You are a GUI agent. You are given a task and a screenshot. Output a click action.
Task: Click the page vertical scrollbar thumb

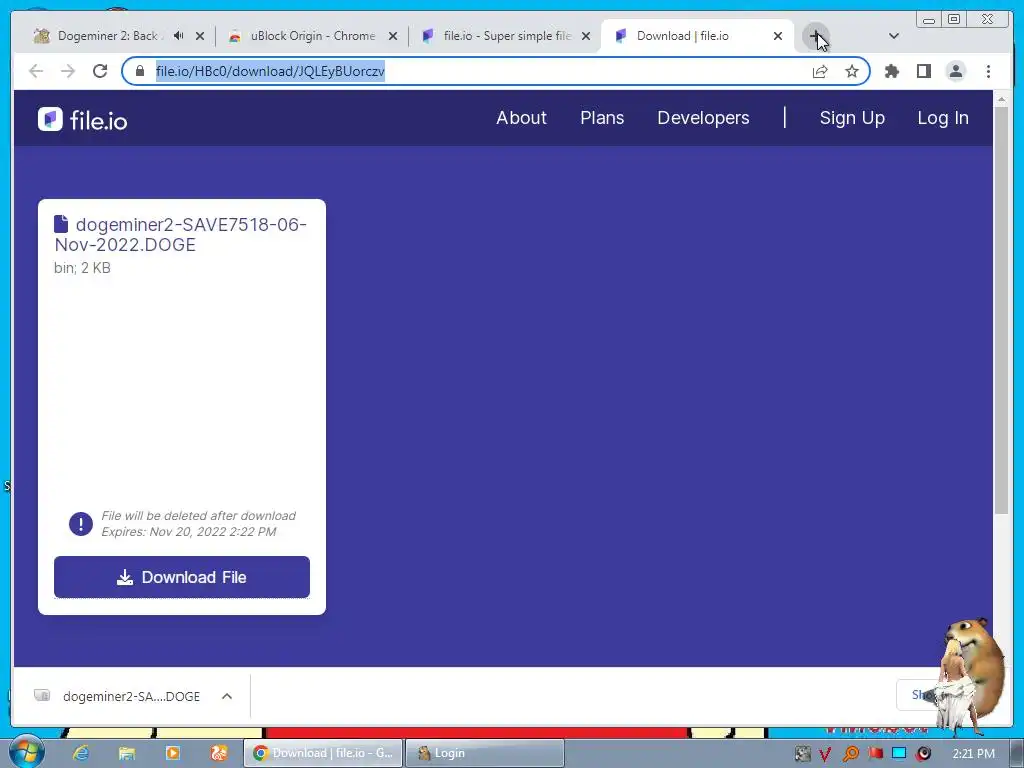(1001, 310)
